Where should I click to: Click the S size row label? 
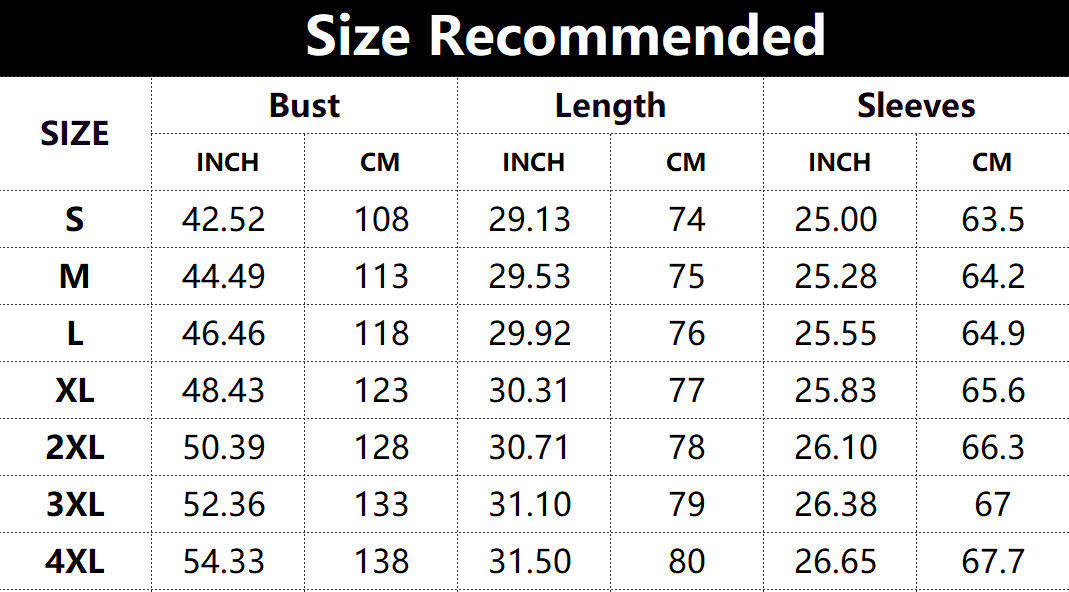click(x=75, y=219)
